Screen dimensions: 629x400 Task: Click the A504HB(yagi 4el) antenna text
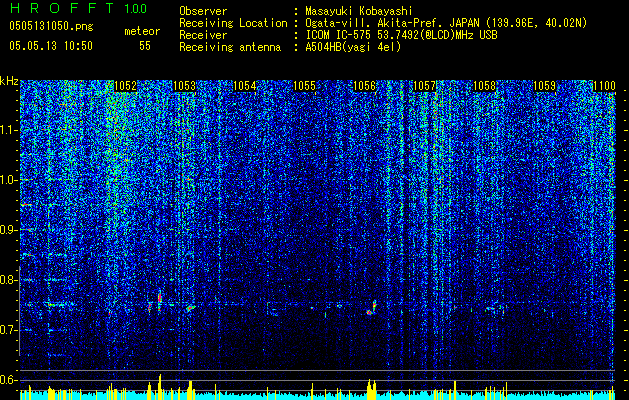(353, 47)
